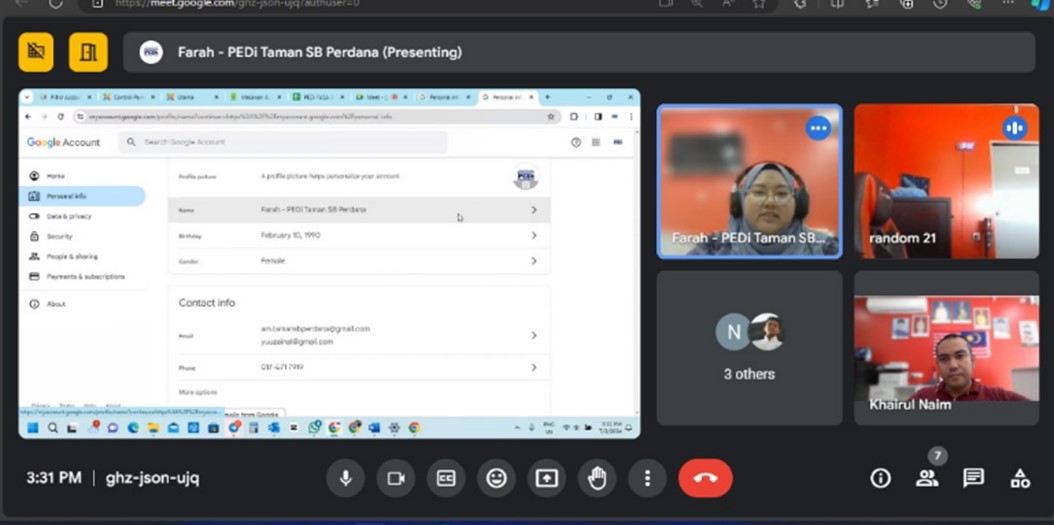Open the in-call chat messages panel

coord(973,479)
